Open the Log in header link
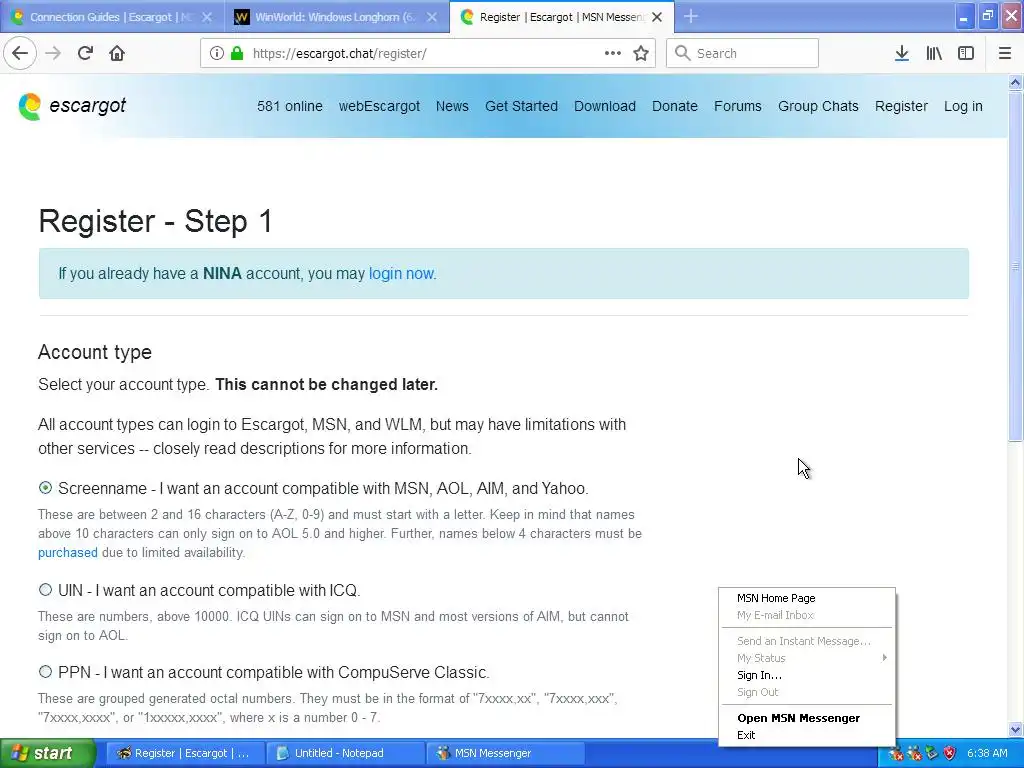The height and width of the screenshot is (768, 1024). pyautogui.click(x=963, y=106)
